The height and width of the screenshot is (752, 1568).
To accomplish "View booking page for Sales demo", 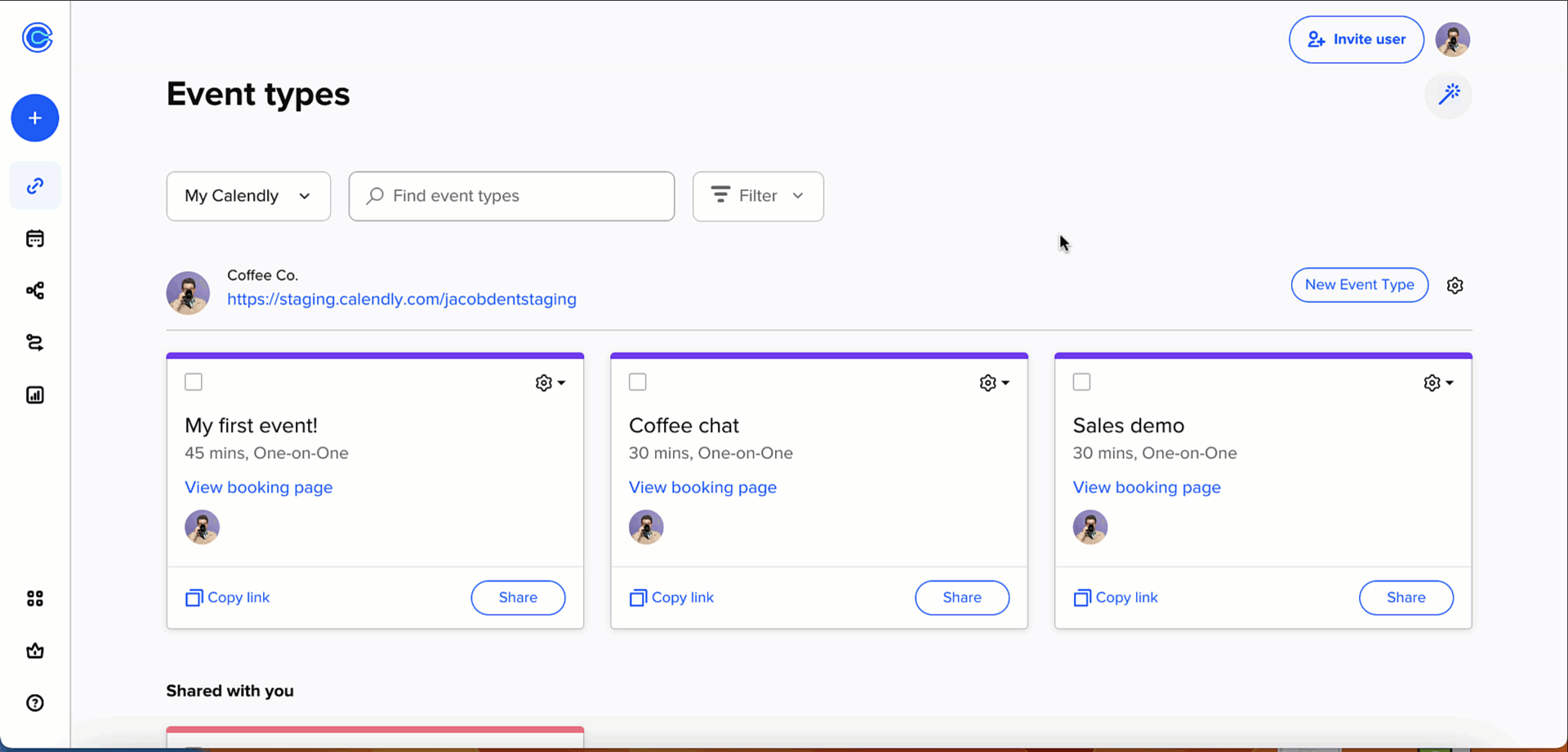I will (1147, 487).
